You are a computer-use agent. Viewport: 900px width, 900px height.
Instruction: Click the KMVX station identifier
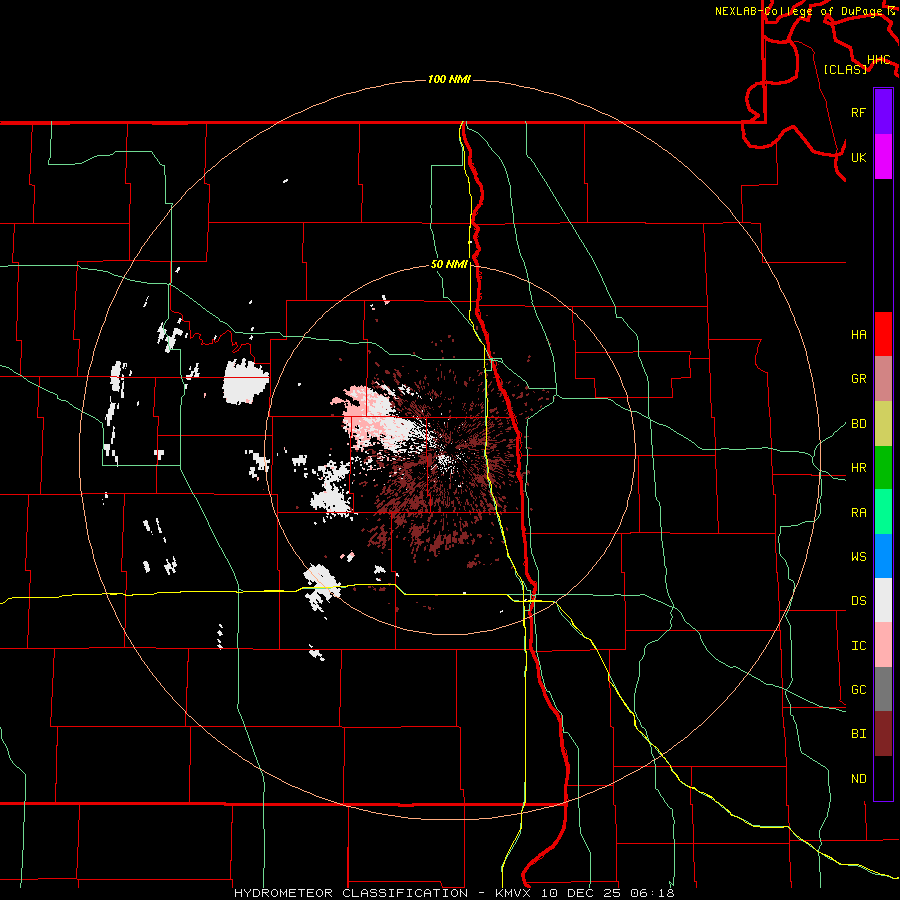click(x=514, y=893)
